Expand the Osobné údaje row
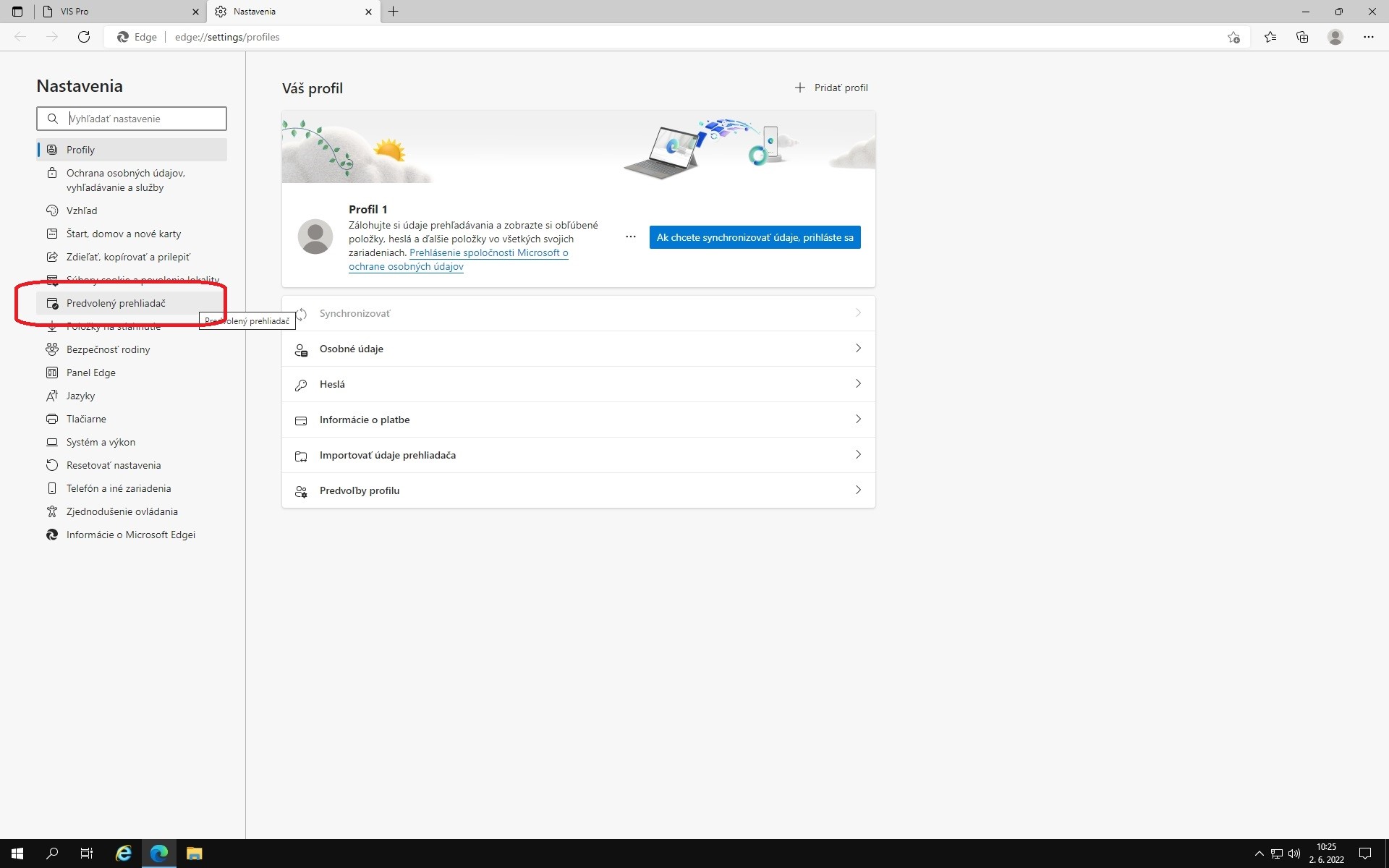The width and height of the screenshot is (1389, 868). pyautogui.click(x=578, y=349)
